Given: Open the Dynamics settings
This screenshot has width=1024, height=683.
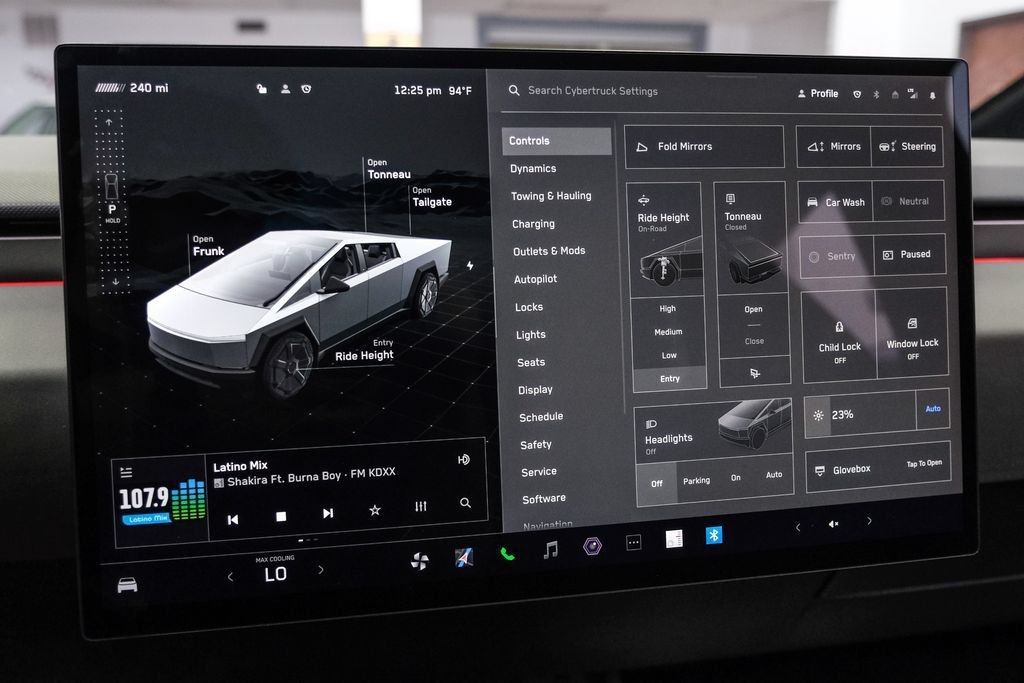Looking at the screenshot, I should (x=533, y=168).
